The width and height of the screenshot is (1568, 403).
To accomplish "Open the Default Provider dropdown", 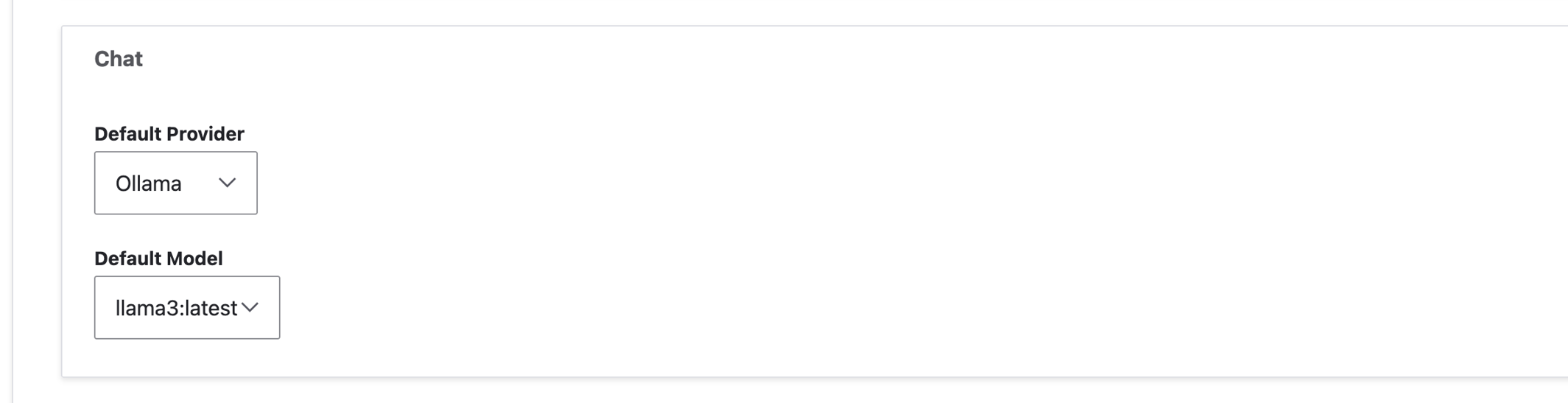I will coord(175,183).
